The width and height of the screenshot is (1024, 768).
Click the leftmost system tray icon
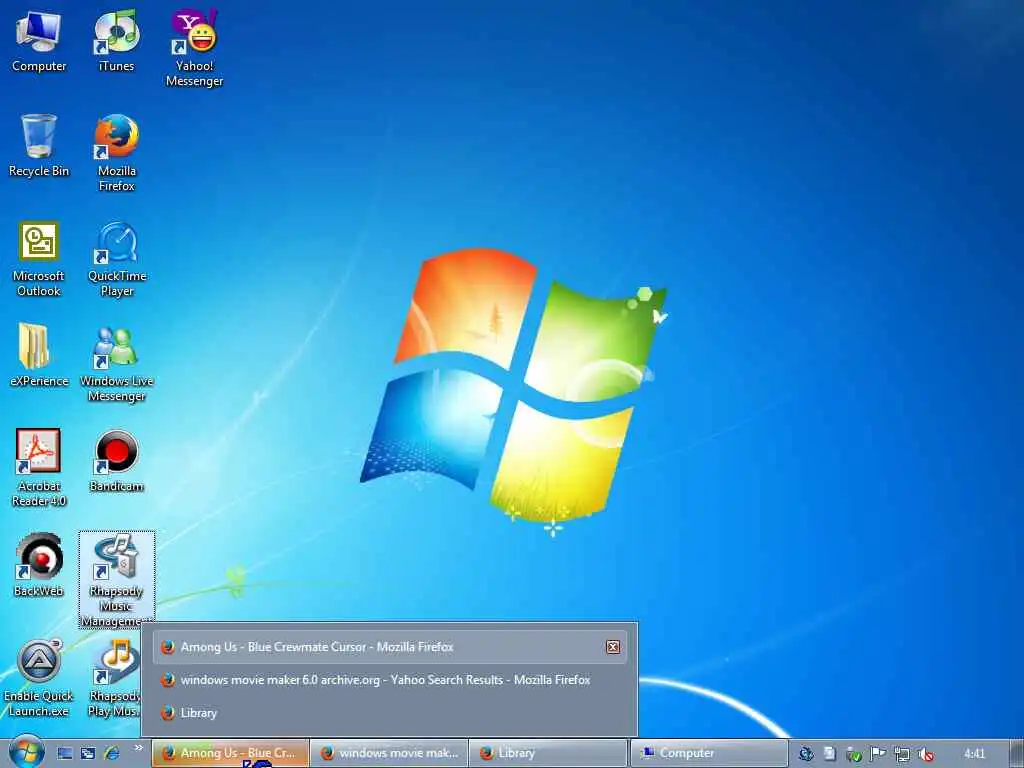coord(807,754)
